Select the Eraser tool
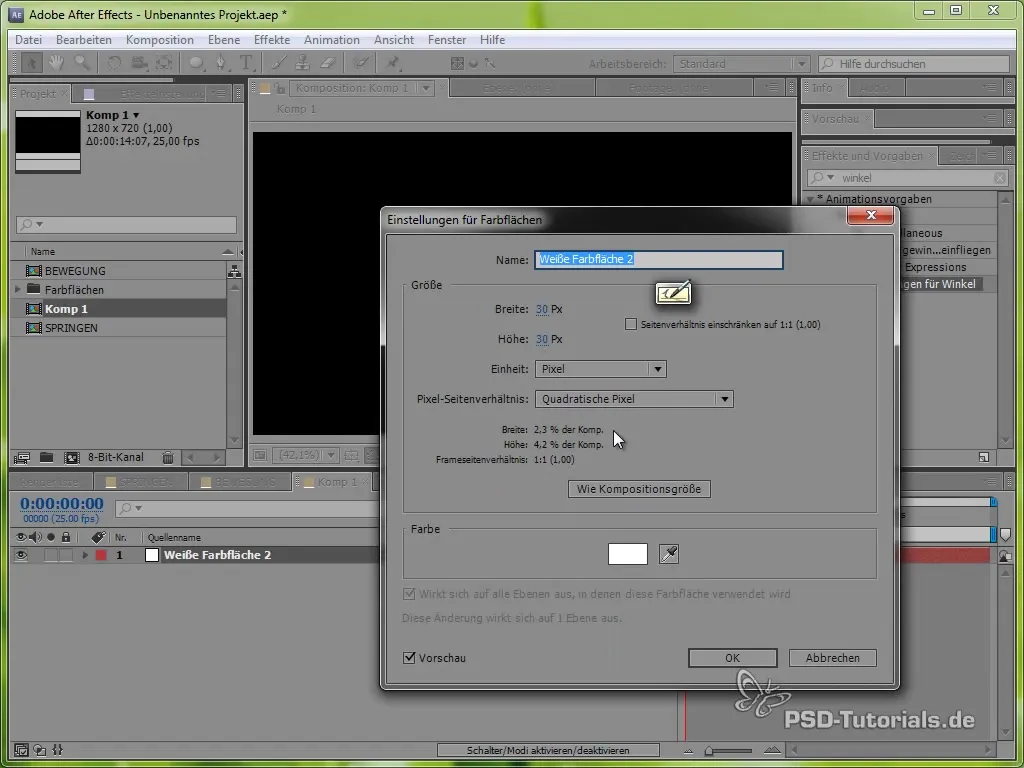The height and width of the screenshot is (768, 1024). [x=328, y=63]
